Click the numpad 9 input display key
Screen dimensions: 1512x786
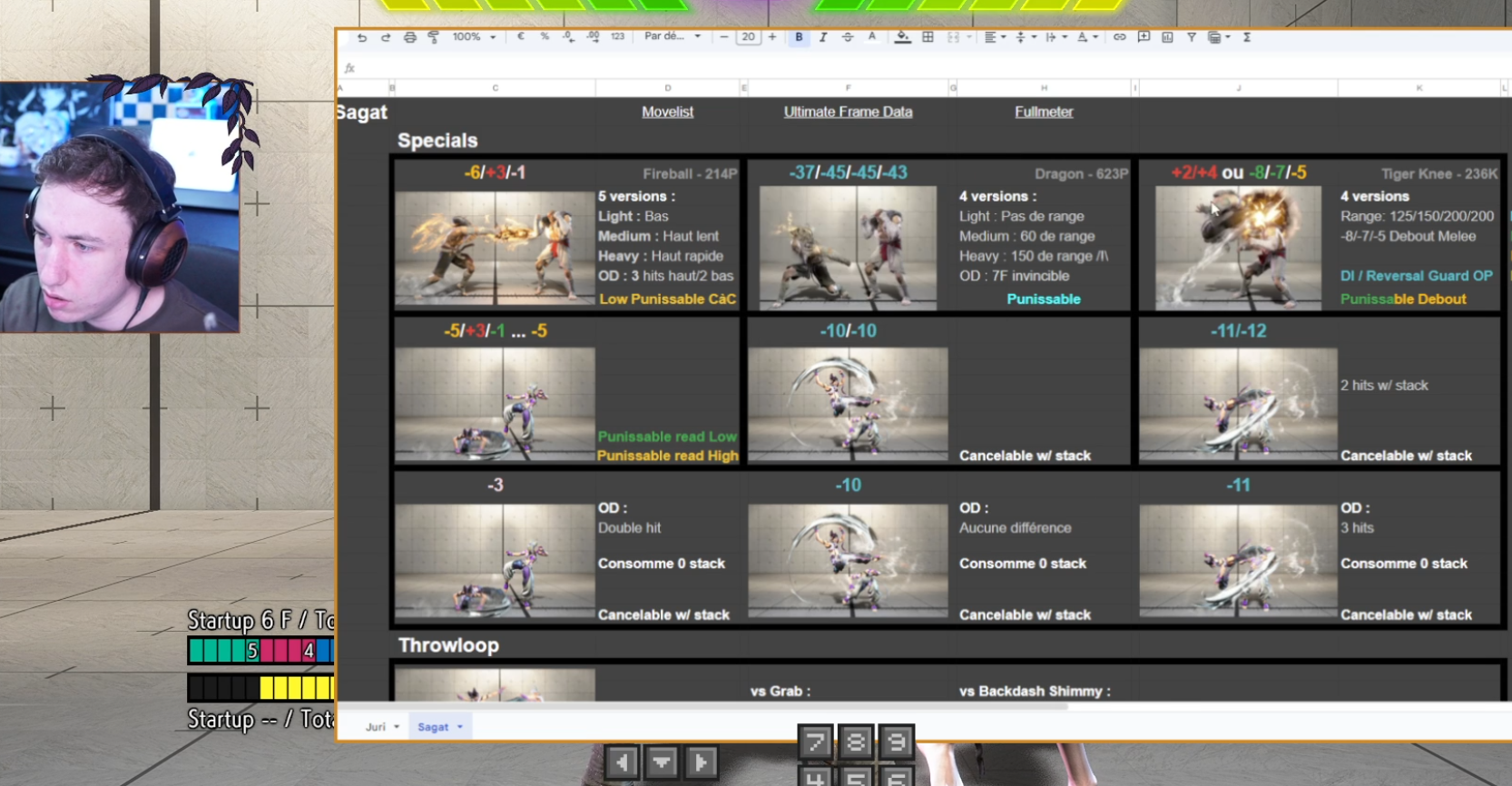tap(897, 742)
